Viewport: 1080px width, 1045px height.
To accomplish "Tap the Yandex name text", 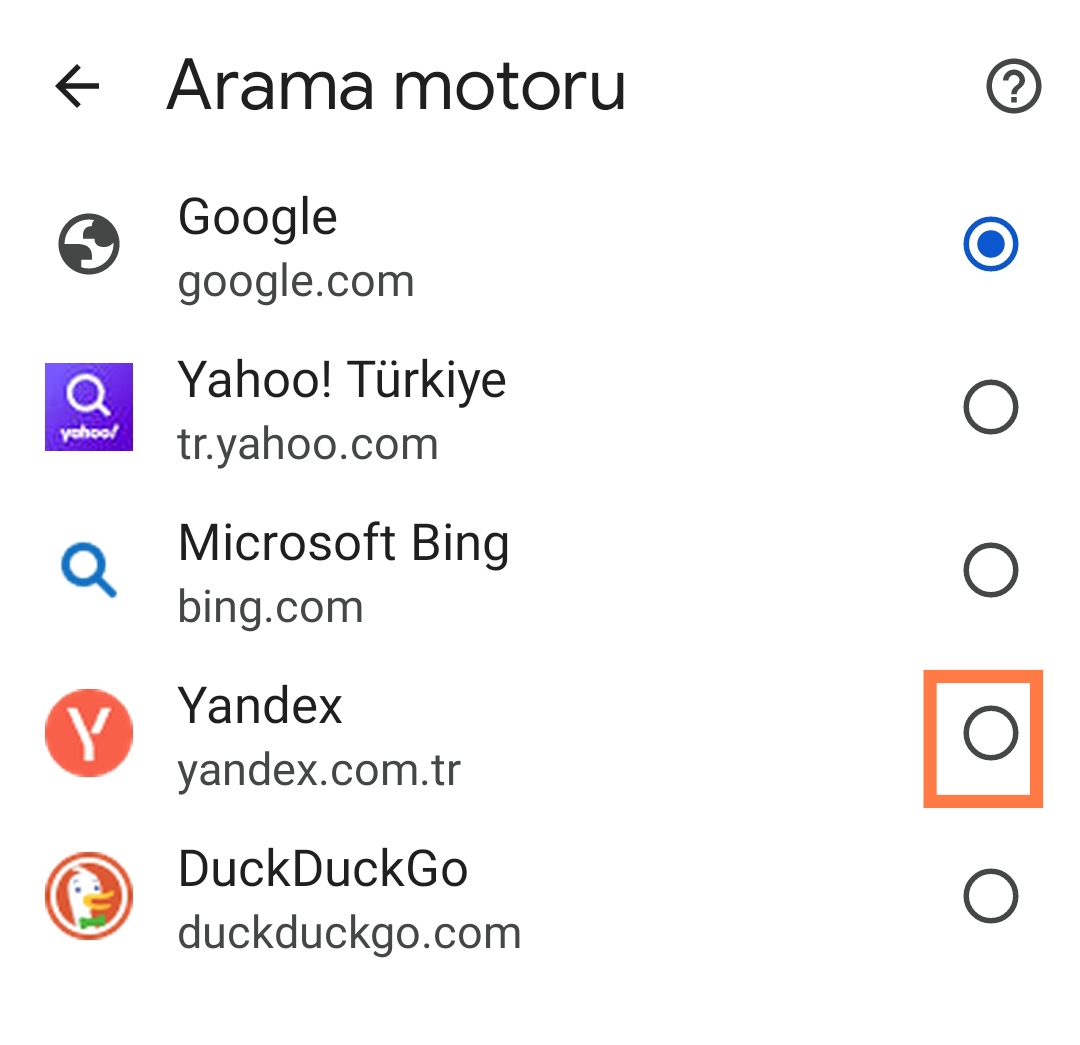I will coord(260,707).
